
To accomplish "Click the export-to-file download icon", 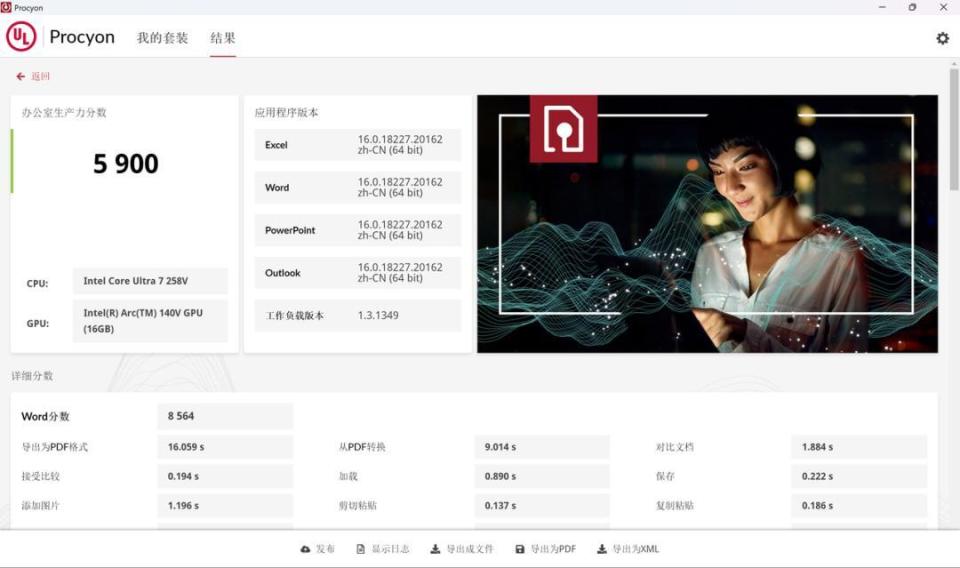I will pos(435,549).
